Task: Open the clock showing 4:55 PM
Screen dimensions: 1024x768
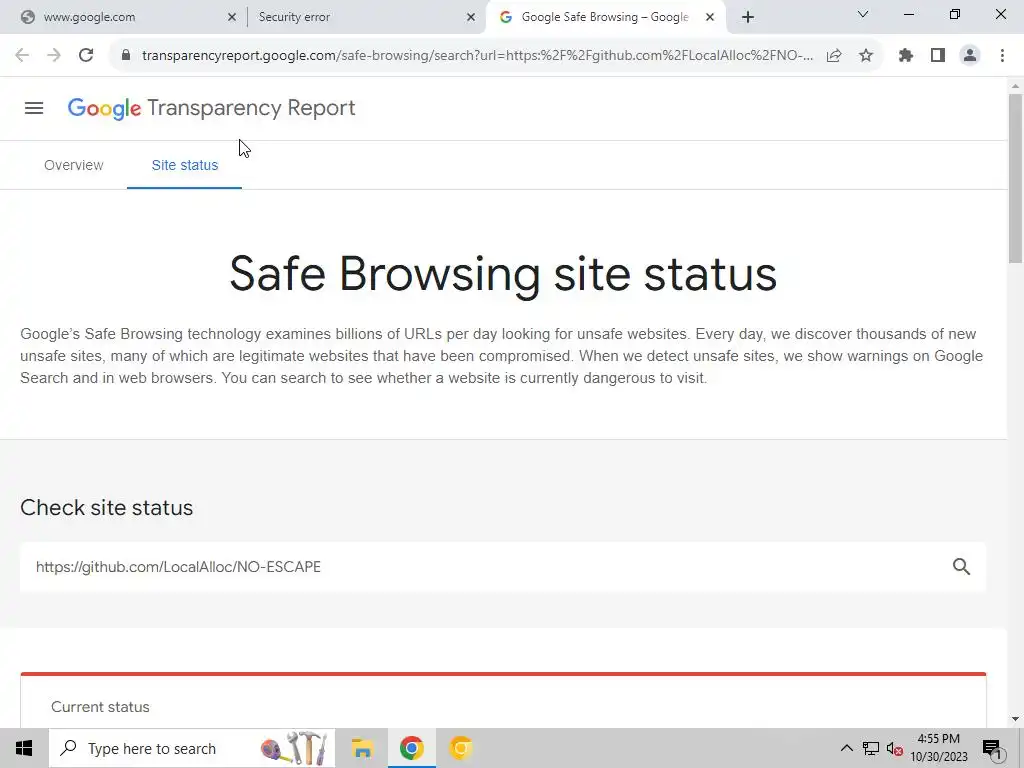Action: coord(939,748)
